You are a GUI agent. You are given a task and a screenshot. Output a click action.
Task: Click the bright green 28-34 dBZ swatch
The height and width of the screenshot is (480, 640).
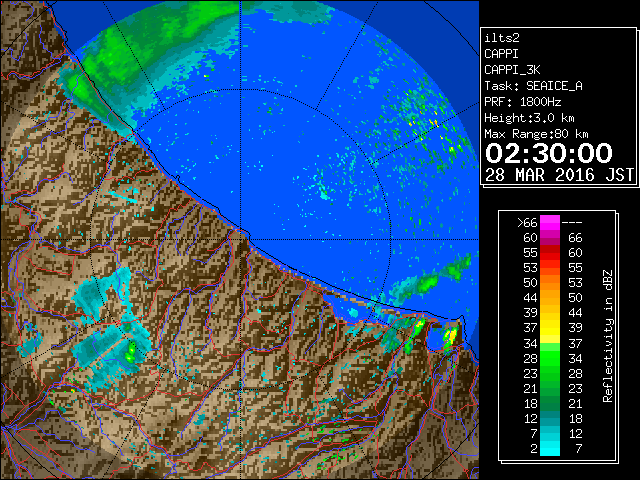[550, 358]
